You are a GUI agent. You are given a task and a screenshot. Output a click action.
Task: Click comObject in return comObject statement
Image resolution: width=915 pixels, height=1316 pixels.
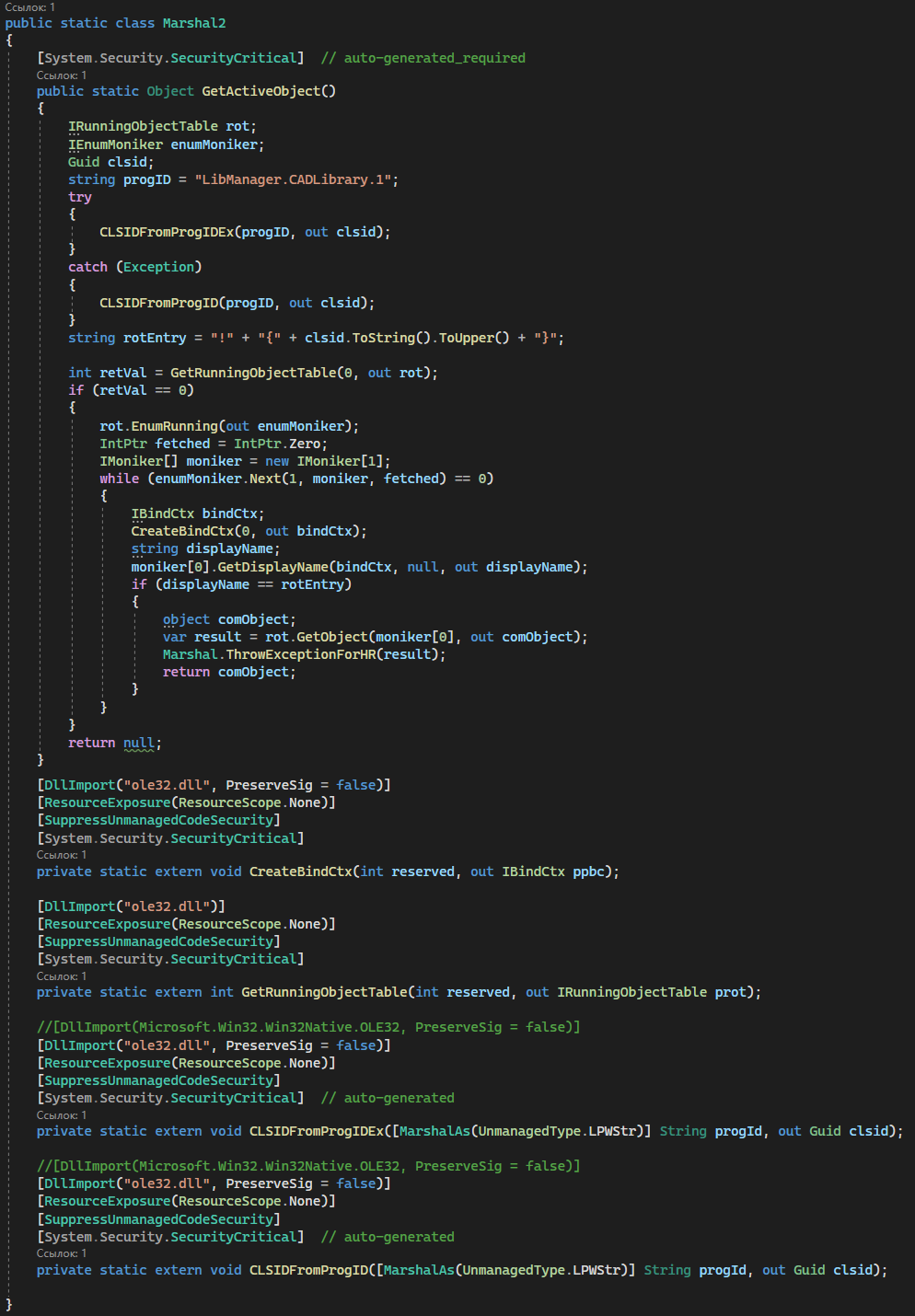[253, 672]
